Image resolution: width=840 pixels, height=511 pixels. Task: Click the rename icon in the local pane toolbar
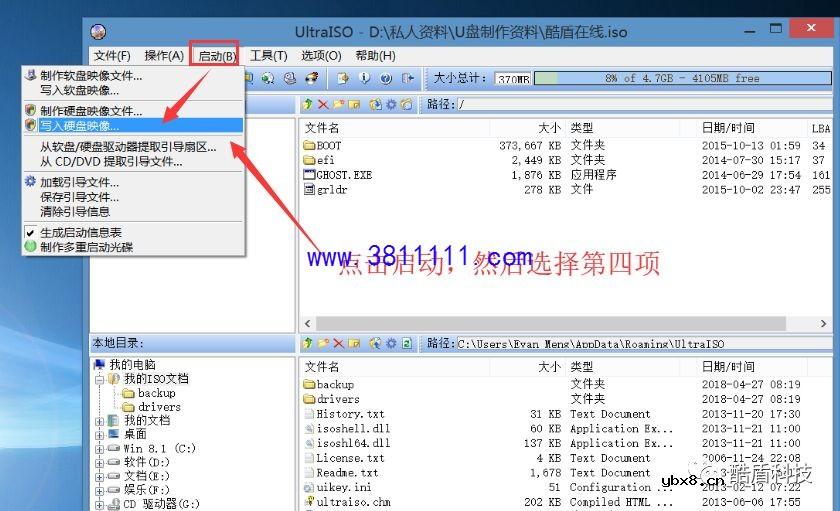[354, 343]
